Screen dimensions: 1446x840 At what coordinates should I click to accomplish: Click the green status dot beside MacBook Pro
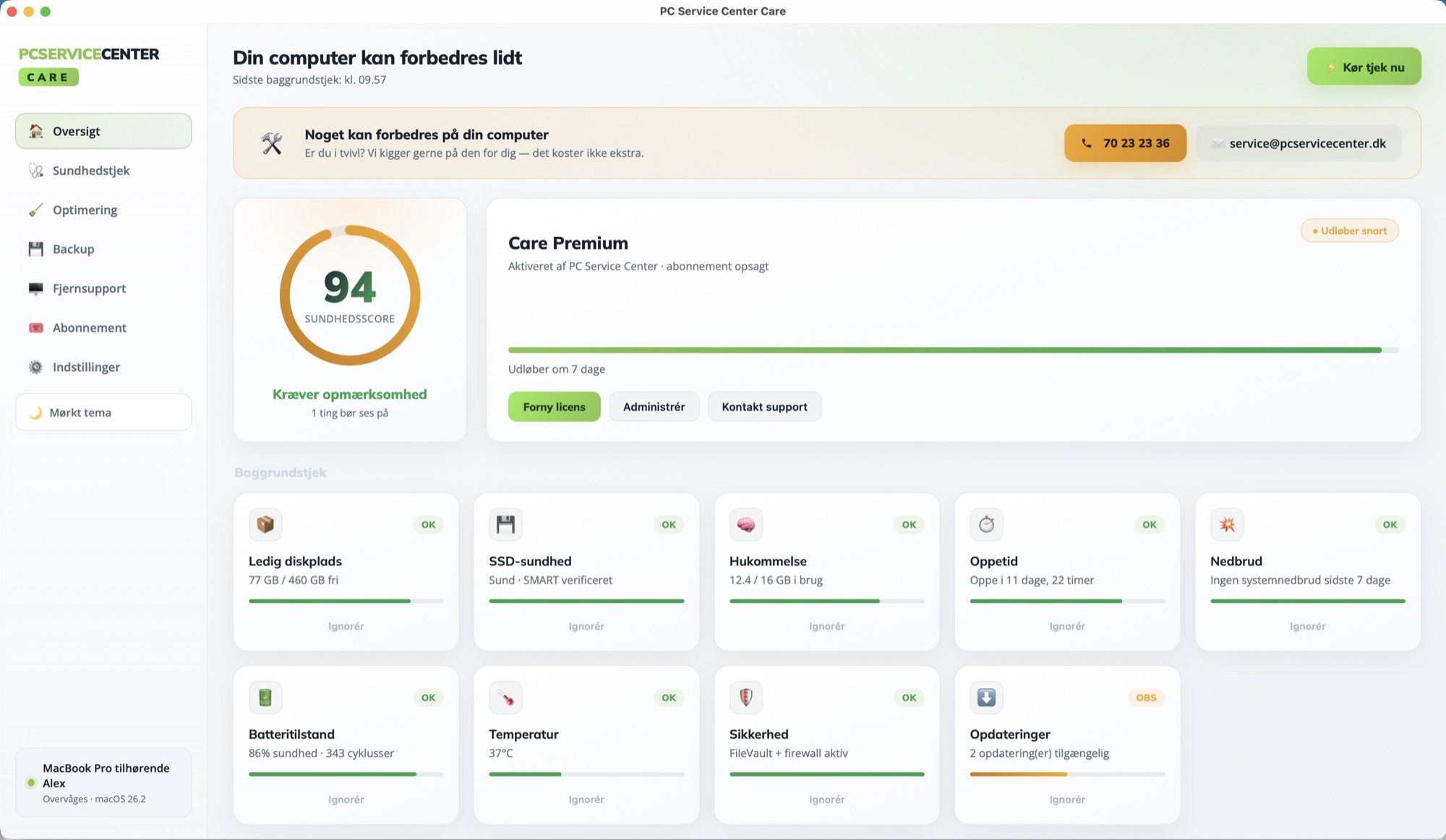[31, 782]
